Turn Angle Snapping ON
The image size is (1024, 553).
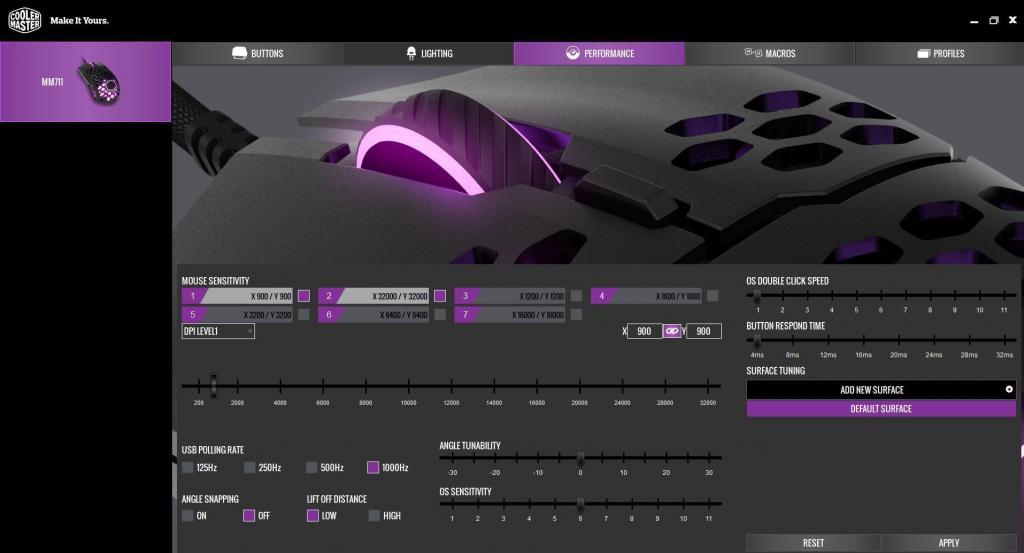pos(188,516)
